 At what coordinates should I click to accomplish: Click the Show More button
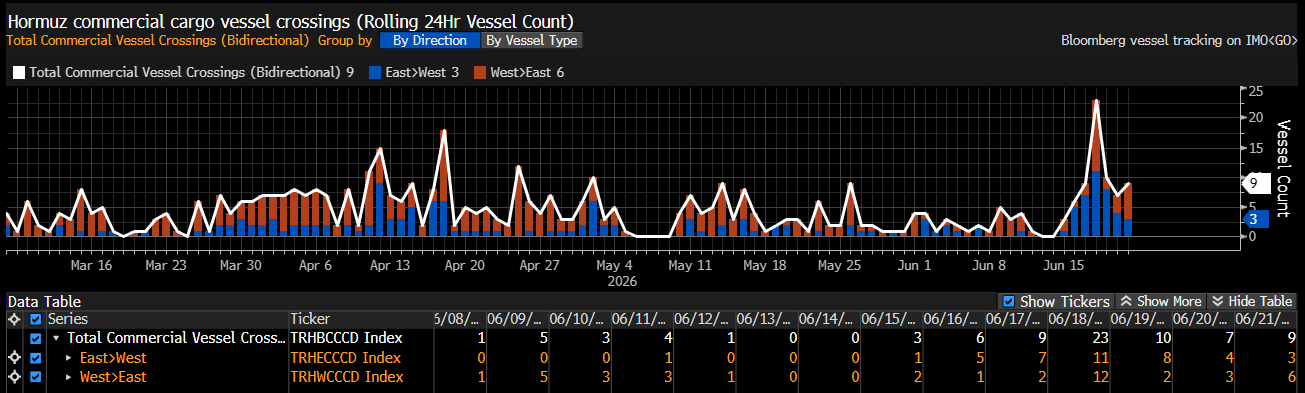[1160, 301]
